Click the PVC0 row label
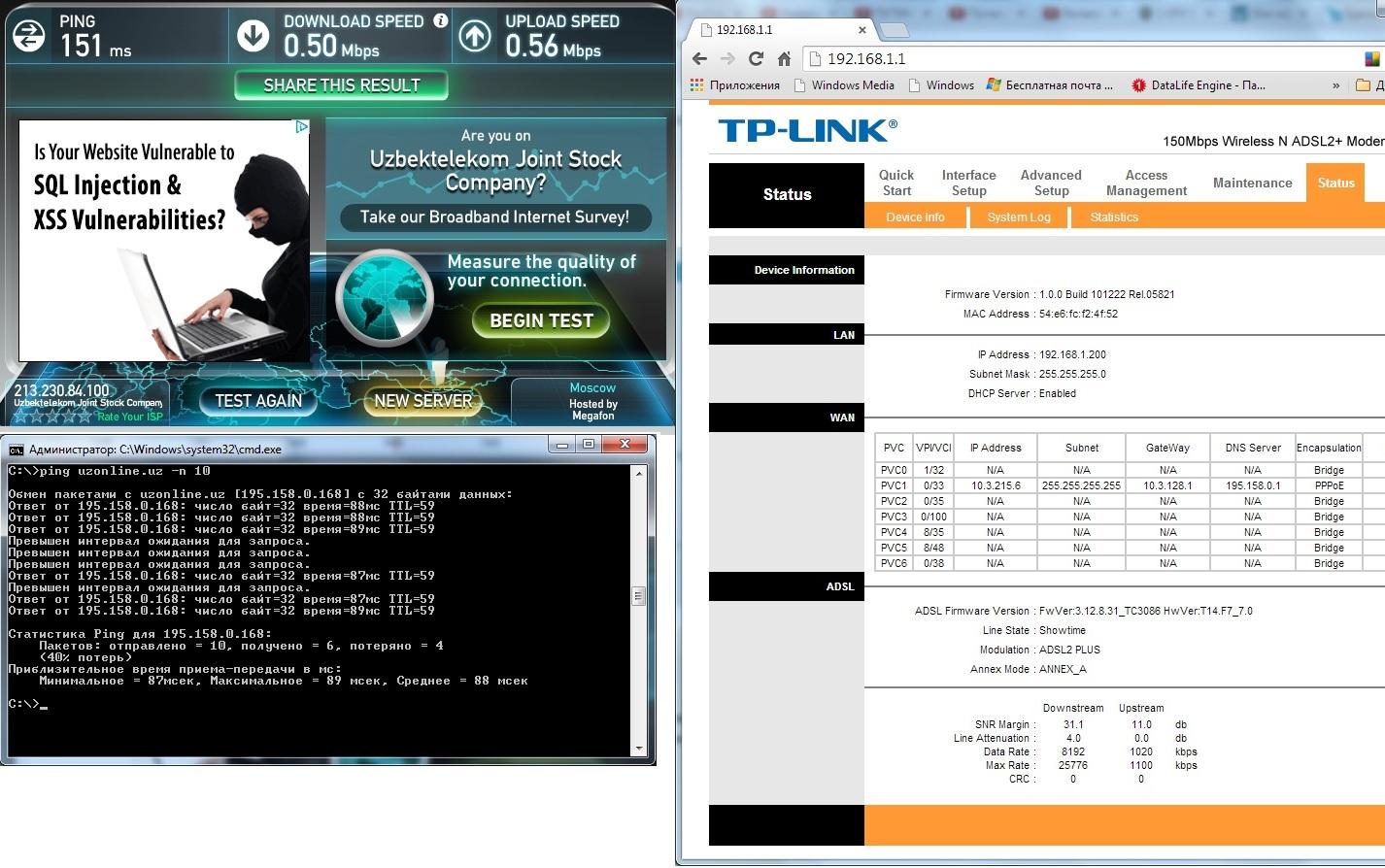Viewport: 1385px width, 868px height. (894, 470)
